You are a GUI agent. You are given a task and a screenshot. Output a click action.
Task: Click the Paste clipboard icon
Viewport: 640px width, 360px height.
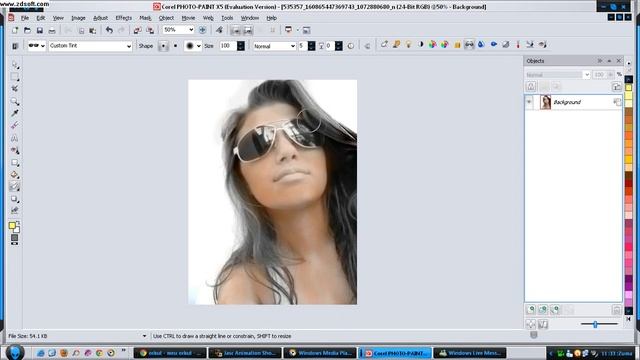click(93, 30)
